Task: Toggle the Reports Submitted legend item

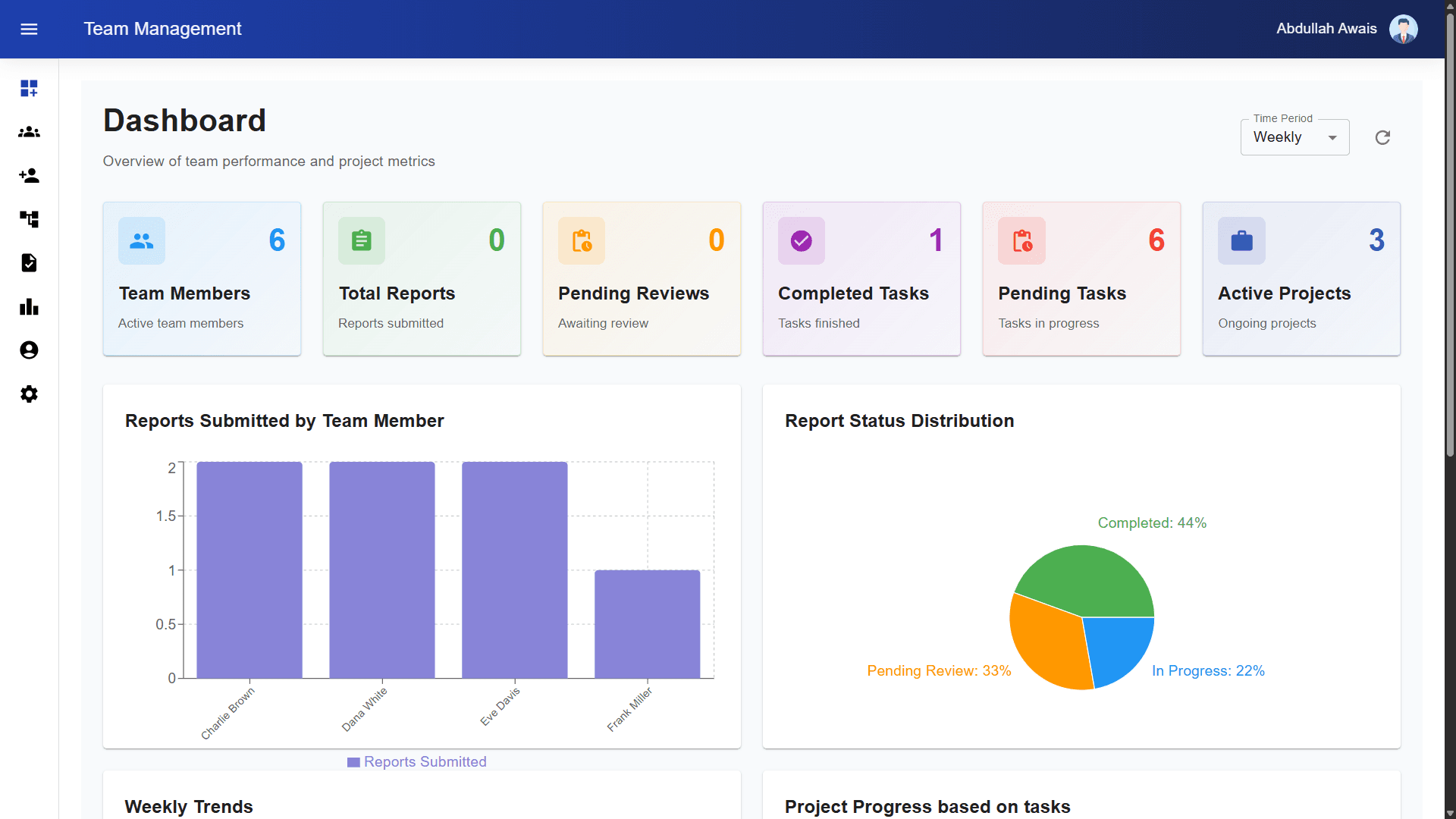Action: click(x=416, y=762)
